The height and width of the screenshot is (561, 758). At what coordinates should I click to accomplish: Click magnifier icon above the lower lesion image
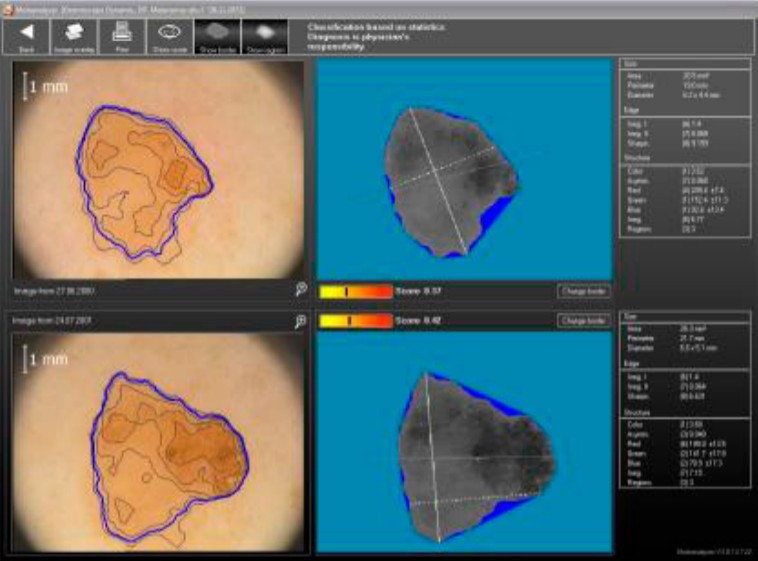299,321
